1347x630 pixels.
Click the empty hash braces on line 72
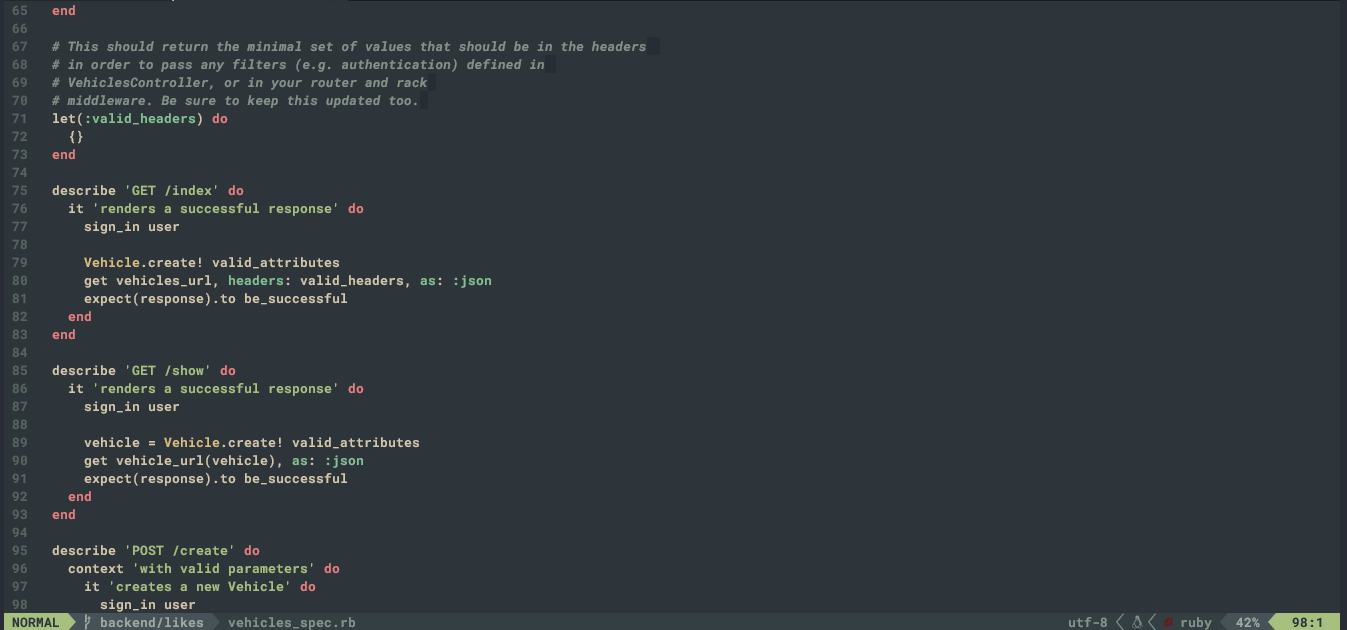point(76,136)
